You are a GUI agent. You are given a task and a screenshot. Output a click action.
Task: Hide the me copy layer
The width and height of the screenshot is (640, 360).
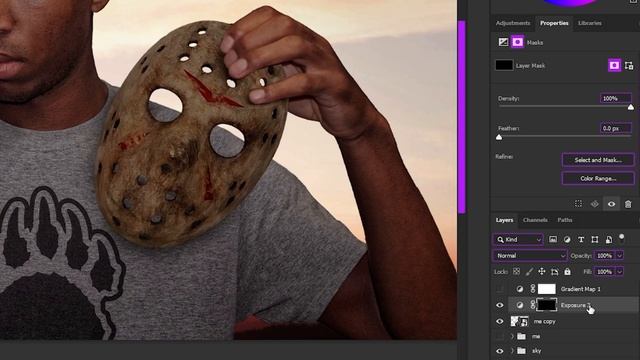pyautogui.click(x=500, y=321)
